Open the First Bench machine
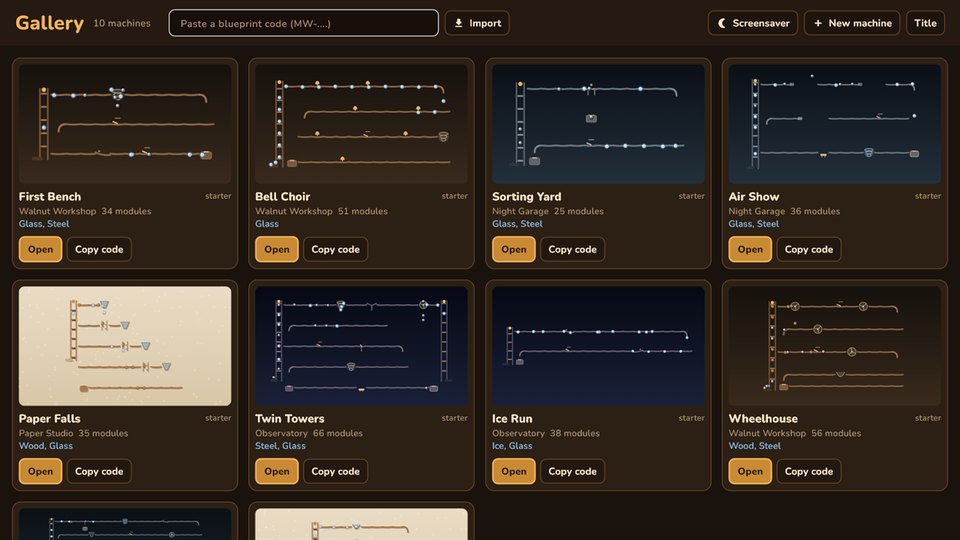The image size is (960, 540). [x=40, y=249]
